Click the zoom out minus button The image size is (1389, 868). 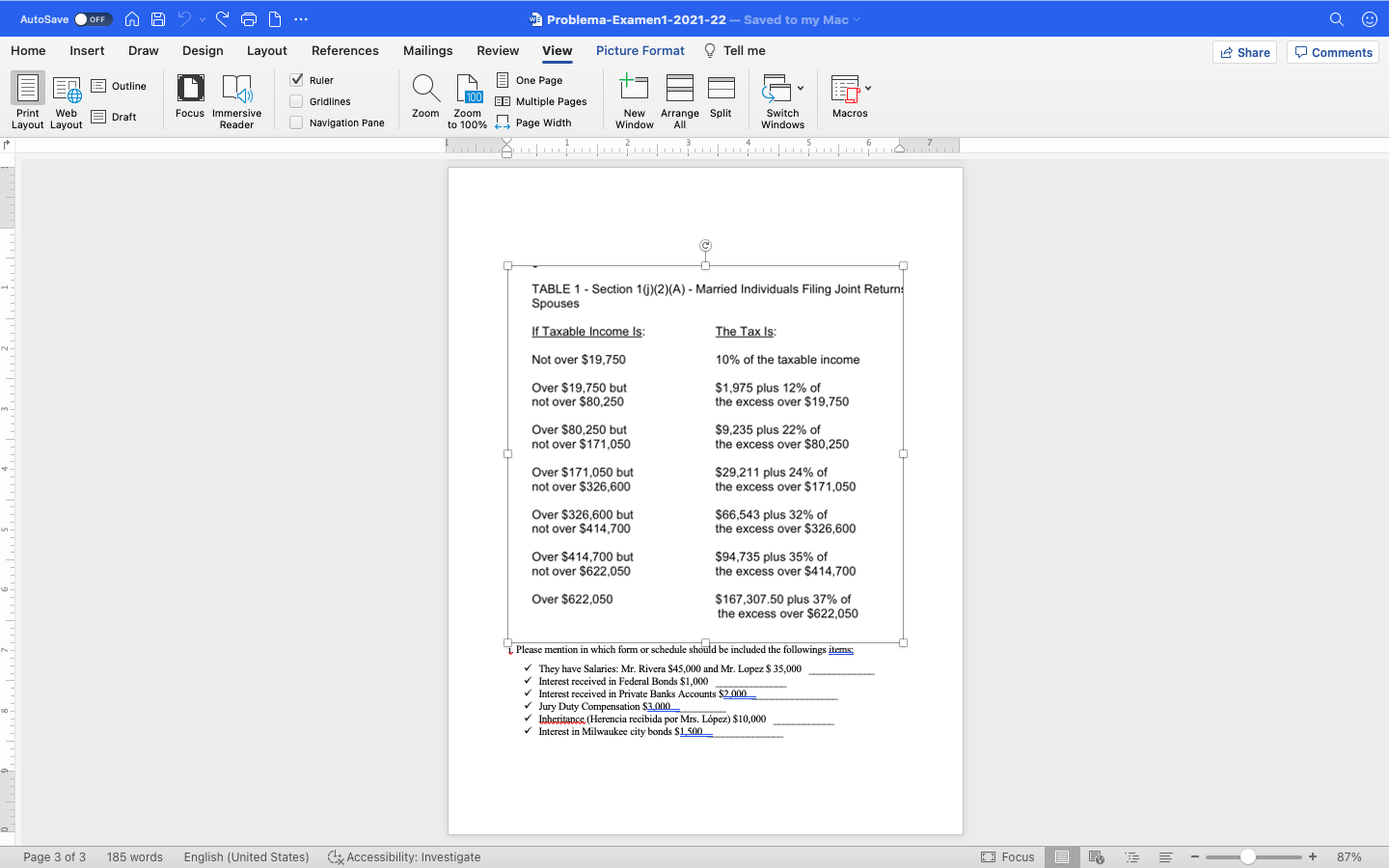pyautogui.click(x=1194, y=856)
